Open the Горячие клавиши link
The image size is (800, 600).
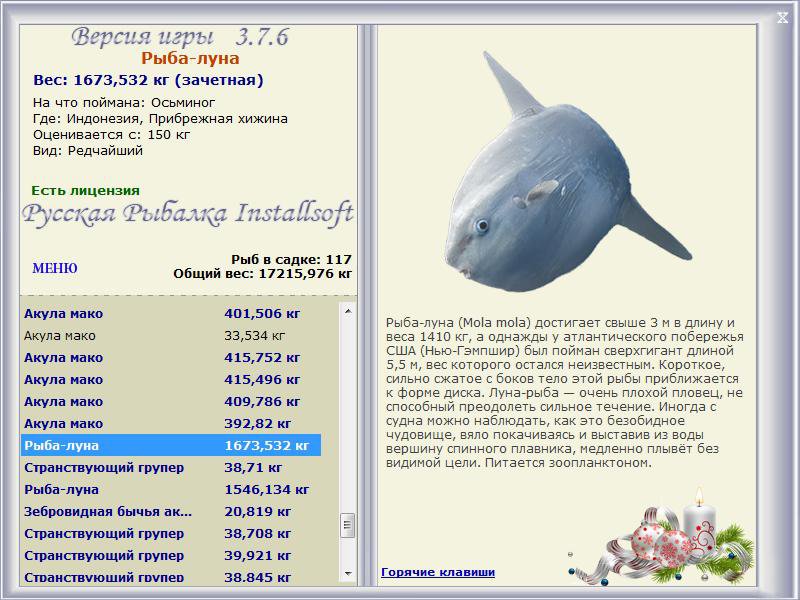(x=438, y=572)
